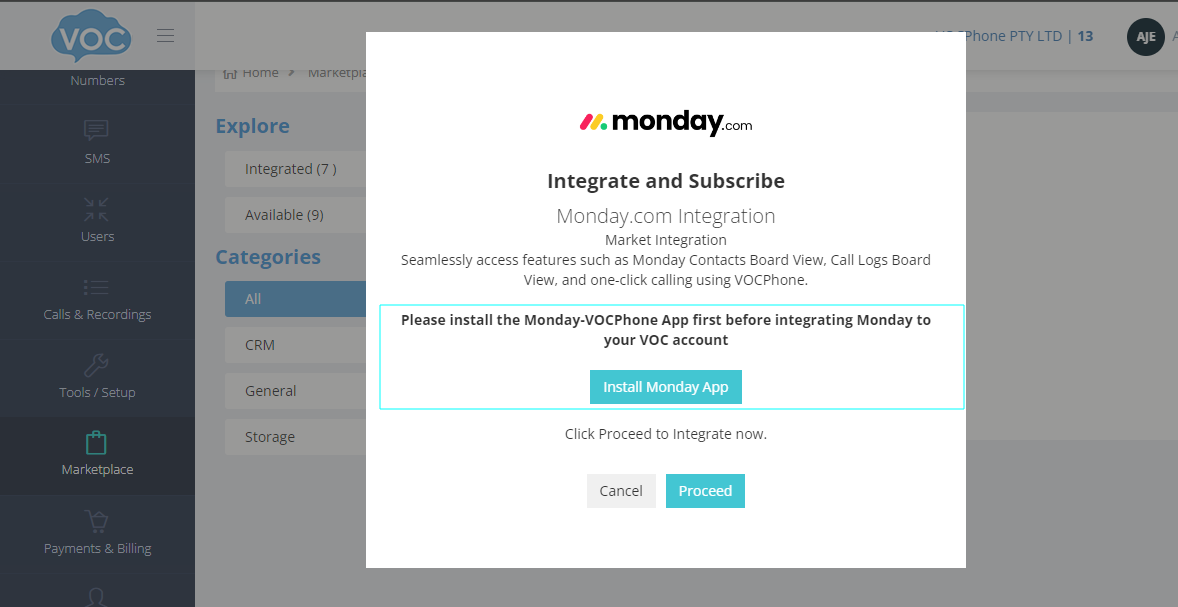Click the Calls & Recordings list icon
This screenshot has width=1178, height=607.
pyautogui.click(x=97, y=288)
